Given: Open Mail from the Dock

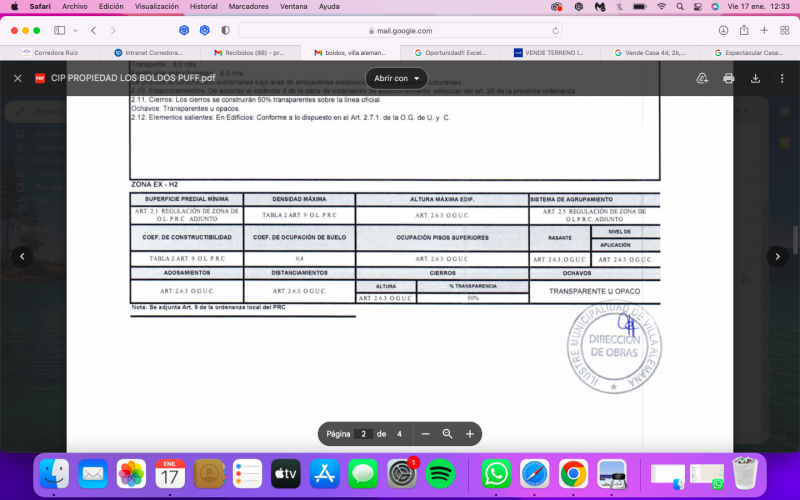Looking at the screenshot, I should tap(93, 474).
